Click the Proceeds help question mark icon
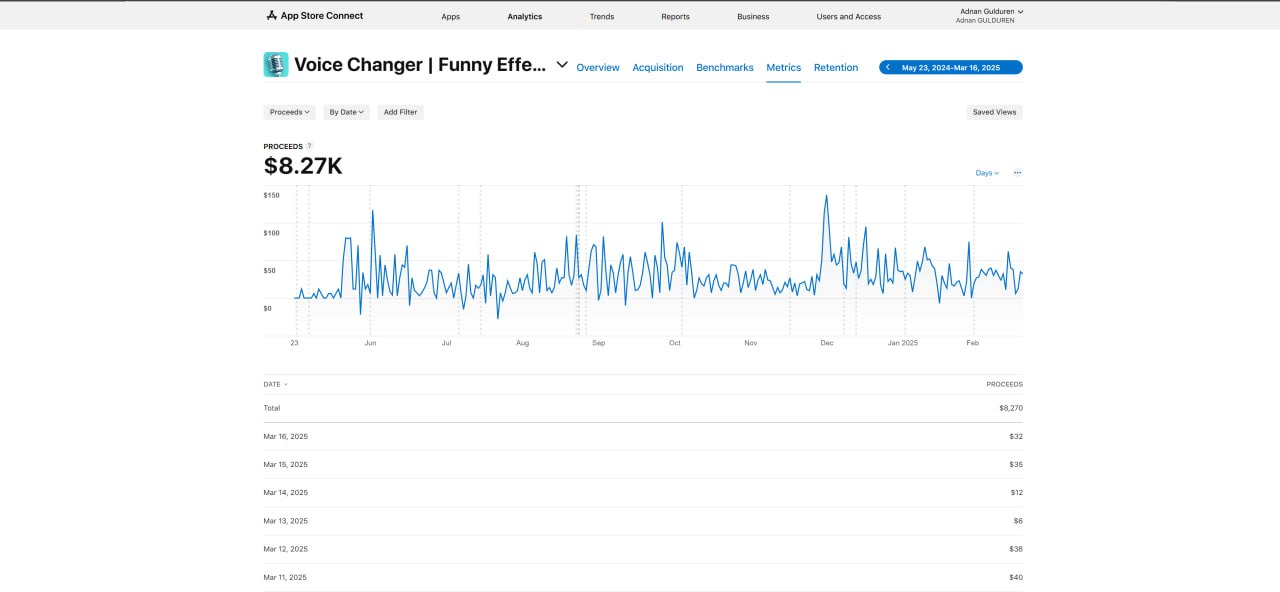 309,146
